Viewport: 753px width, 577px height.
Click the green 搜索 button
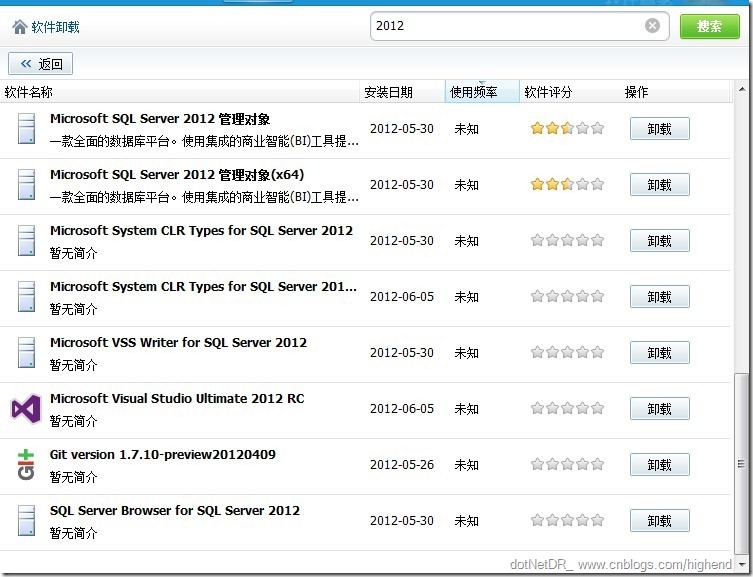click(x=710, y=26)
